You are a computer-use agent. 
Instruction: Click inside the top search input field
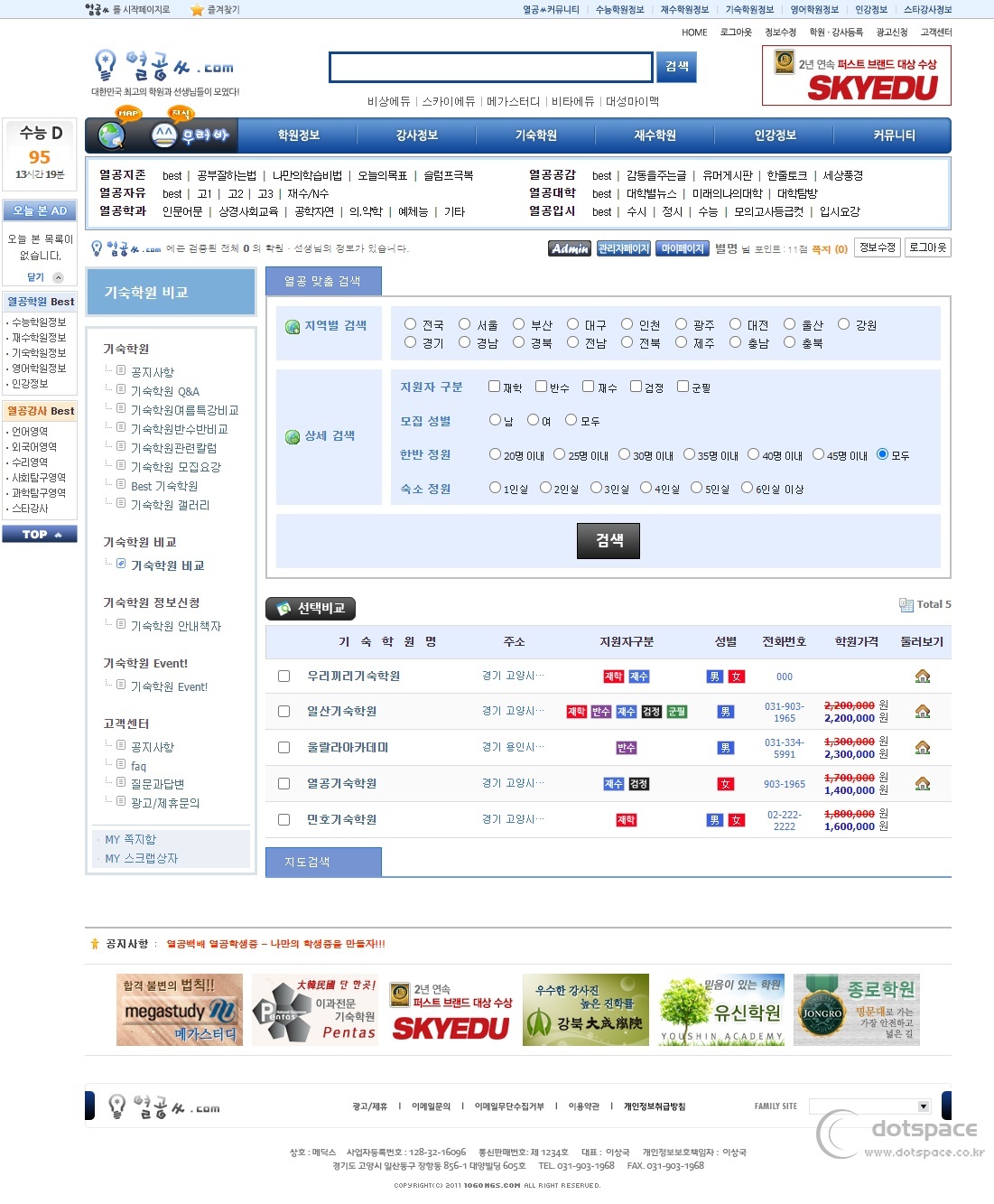point(490,66)
